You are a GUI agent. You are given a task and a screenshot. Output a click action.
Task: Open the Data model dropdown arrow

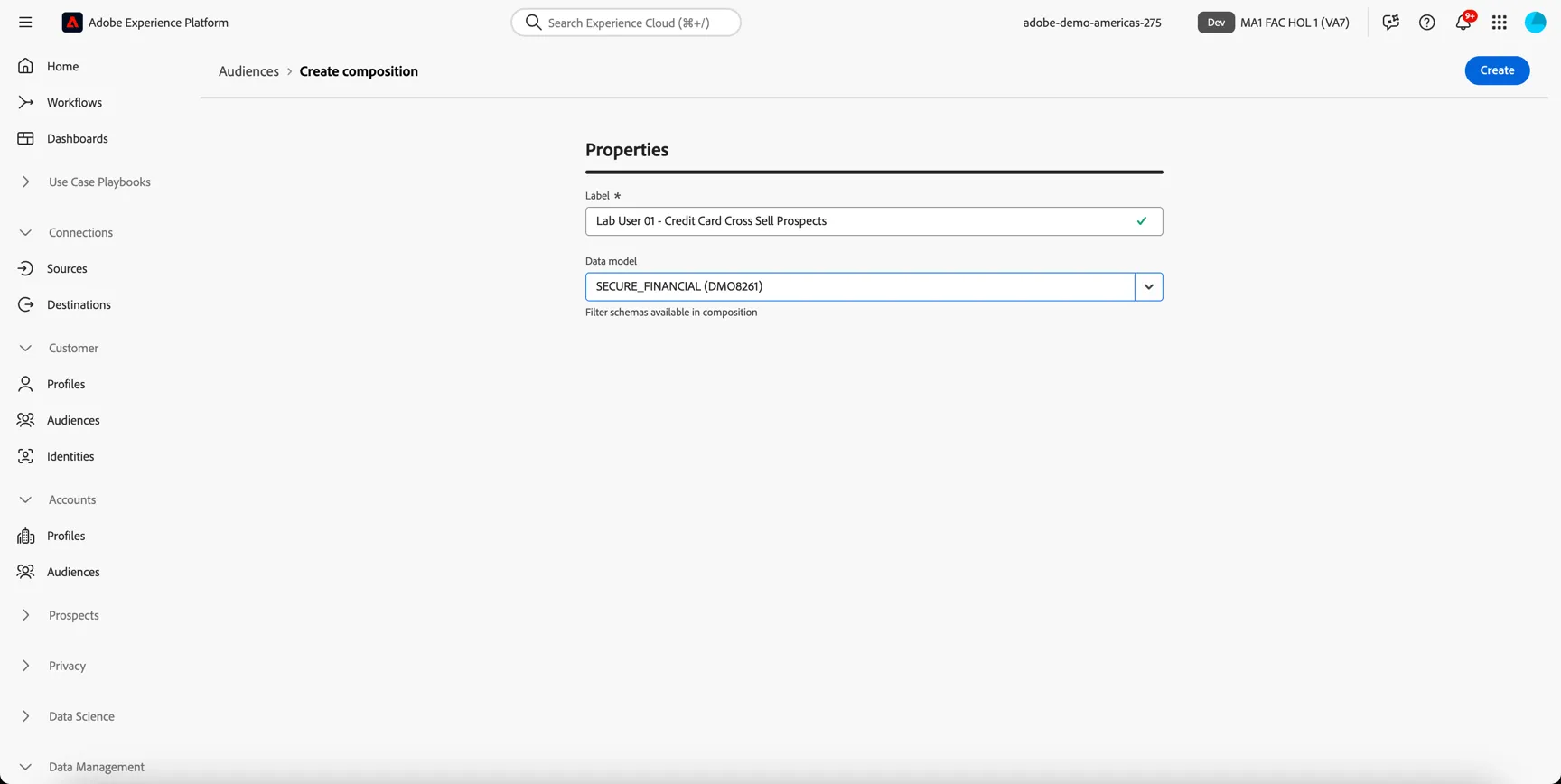coord(1149,286)
